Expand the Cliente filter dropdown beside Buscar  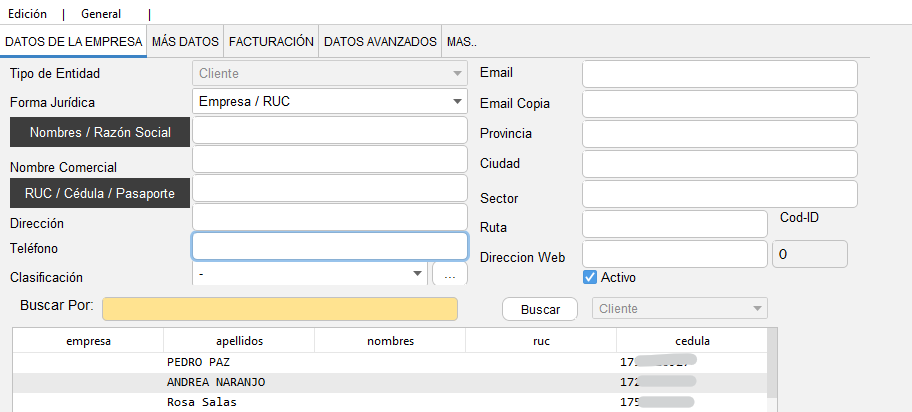pyautogui.click(x=757, y=309)
